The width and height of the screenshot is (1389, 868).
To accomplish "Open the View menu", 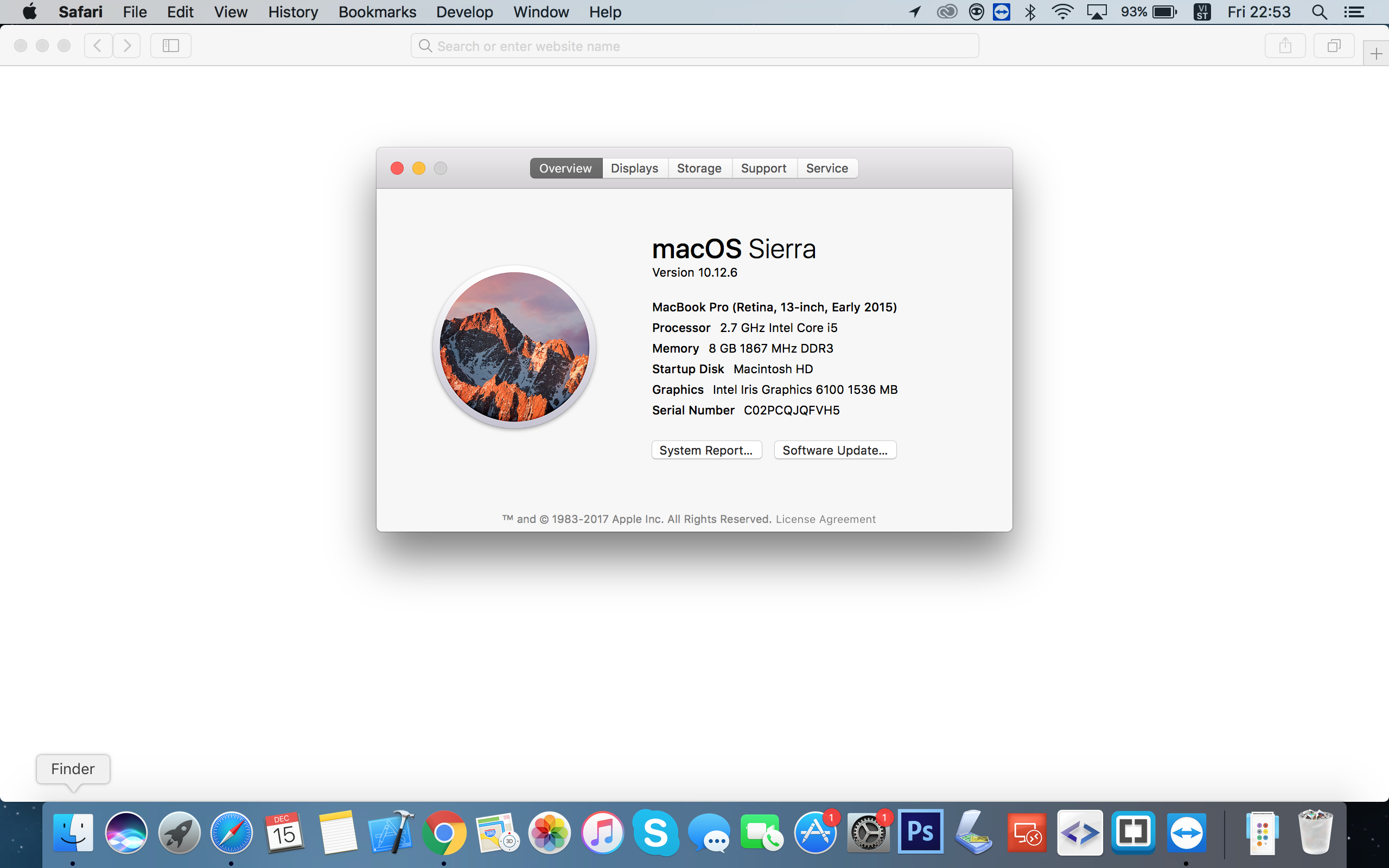I will click(x=231, y=12).
